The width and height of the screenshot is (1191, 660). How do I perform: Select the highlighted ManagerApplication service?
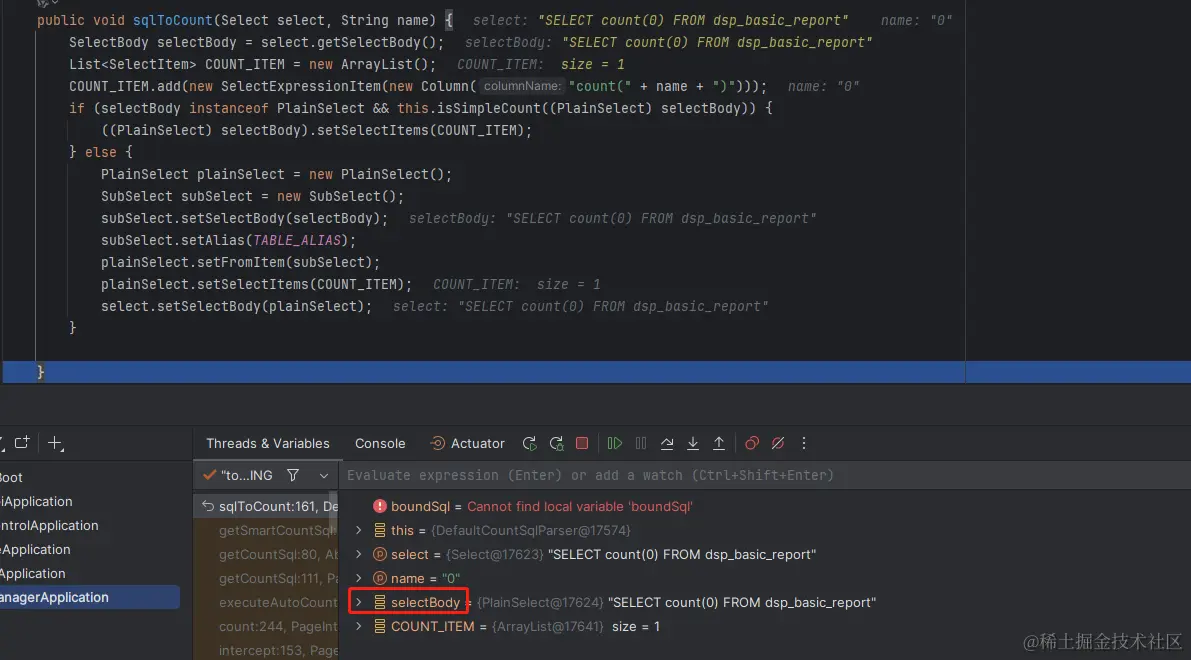click(x=90, y=598)
